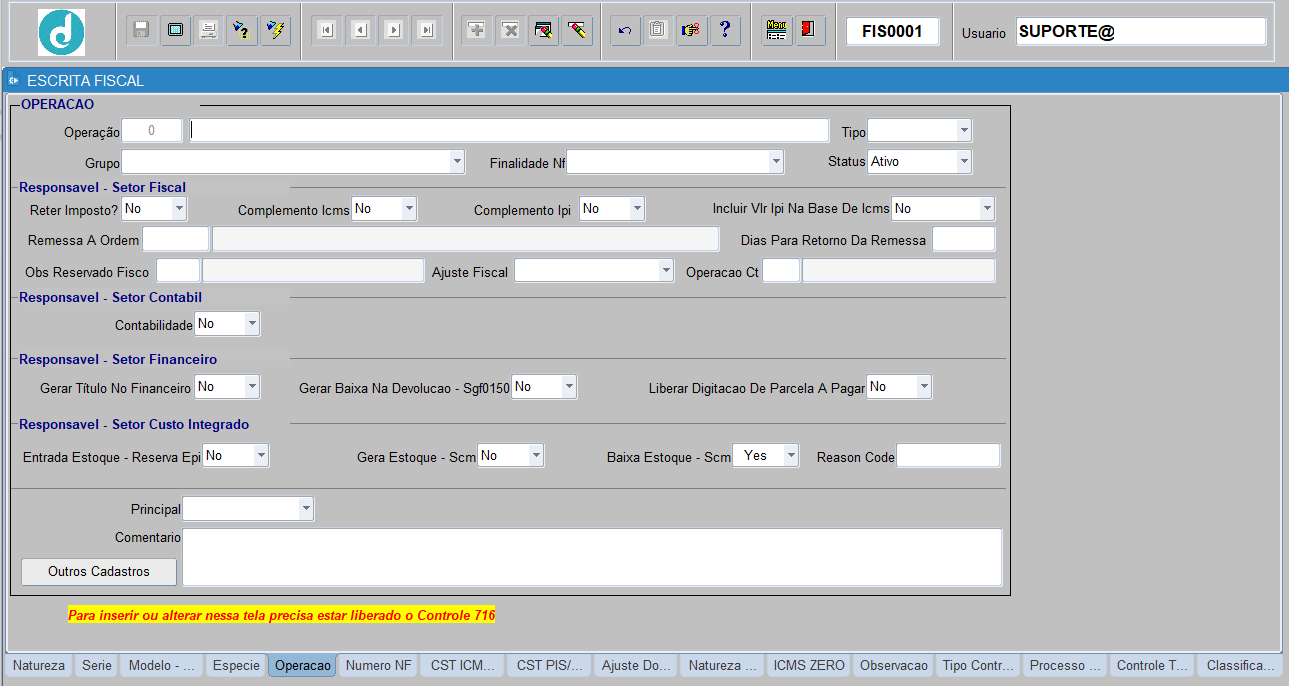The width and height of the screenshot is (1289, 686).
Task: Click the screen/window icon next to Save
Action: pyautogui.click(x=175, y=30)
